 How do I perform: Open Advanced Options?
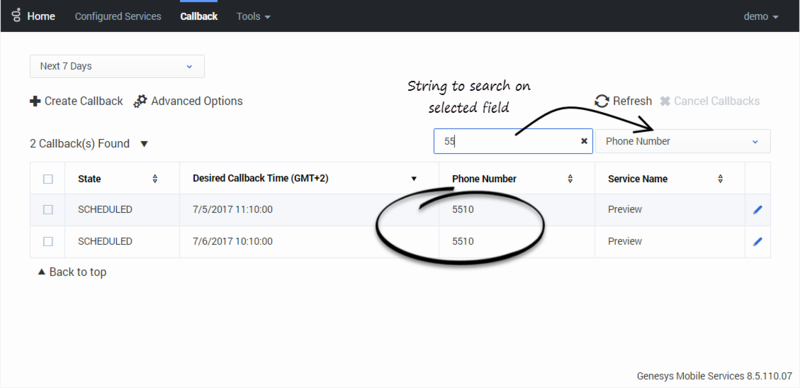pyautogui.click(x=188, y=101)
